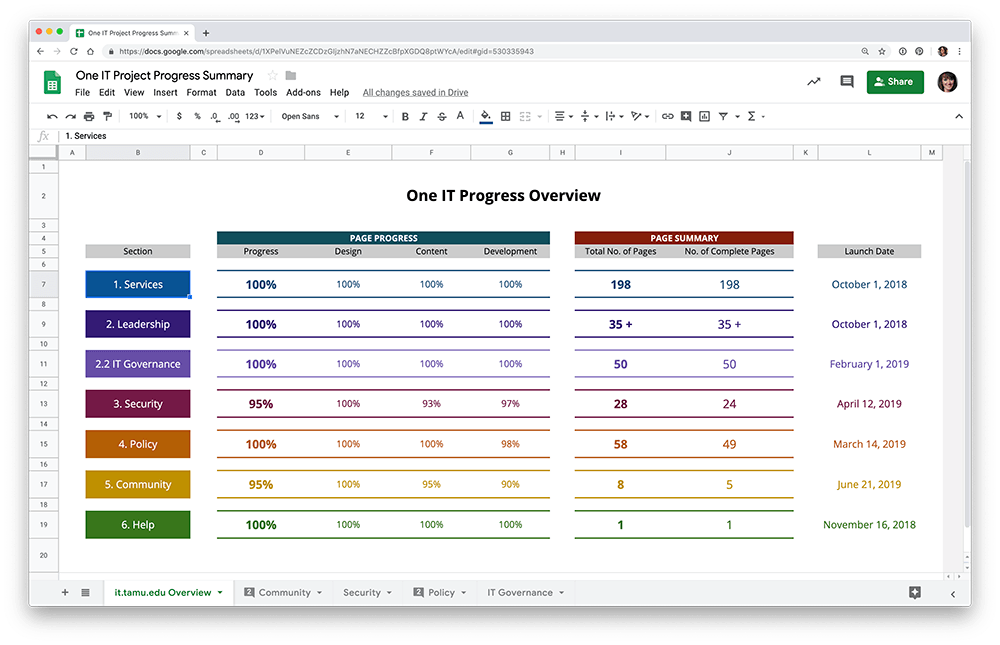Open the font size dropdown
1000x645 pixels.
371,116
